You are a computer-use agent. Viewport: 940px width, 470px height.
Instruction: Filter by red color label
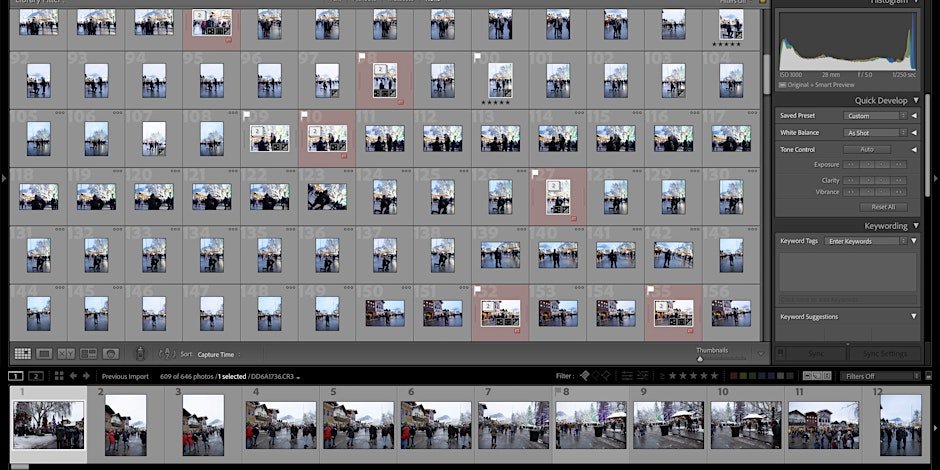click(734, 376)
